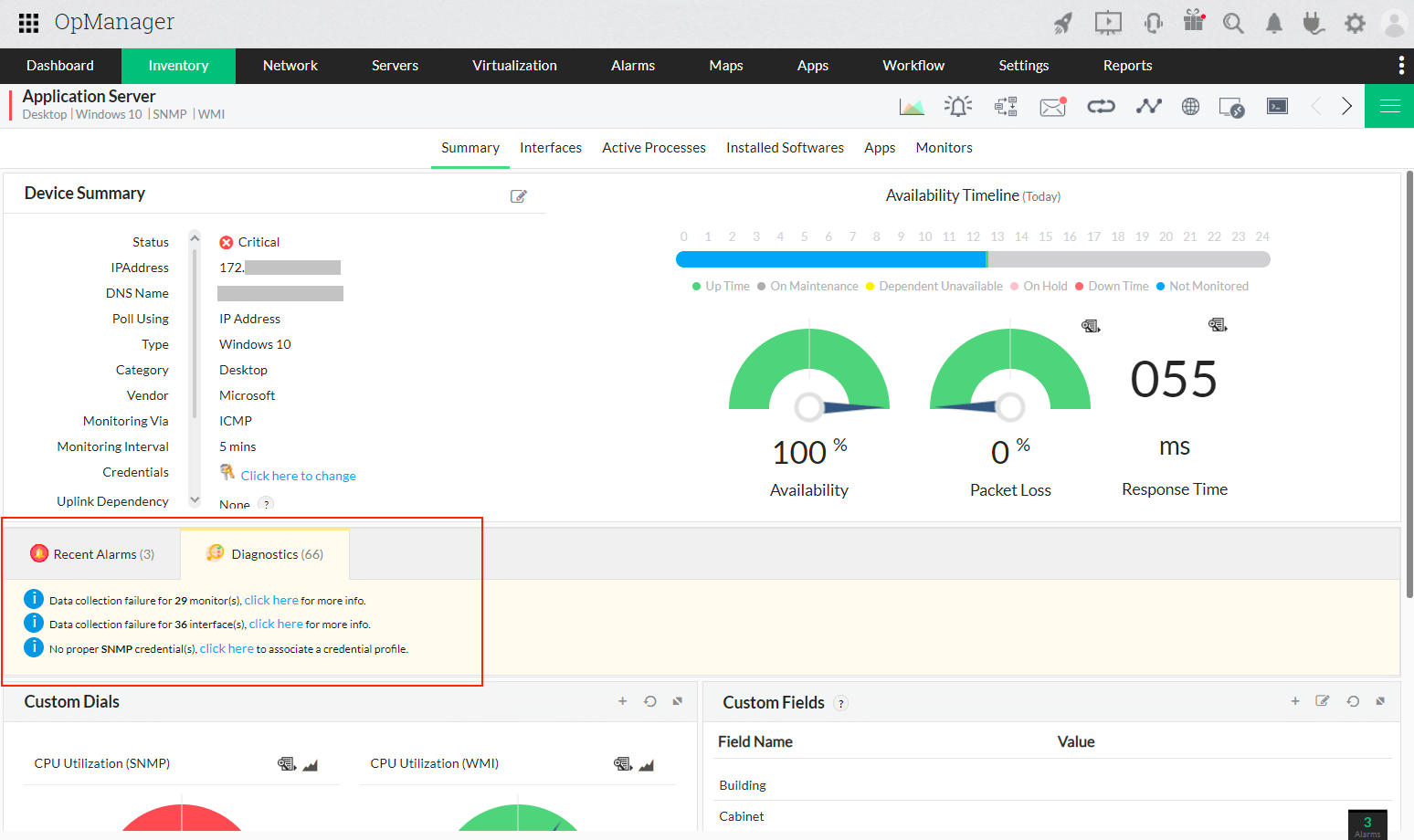Click the rocket quick-start icon
This screenshot has height=840, width=1414.
point(1062,24)
